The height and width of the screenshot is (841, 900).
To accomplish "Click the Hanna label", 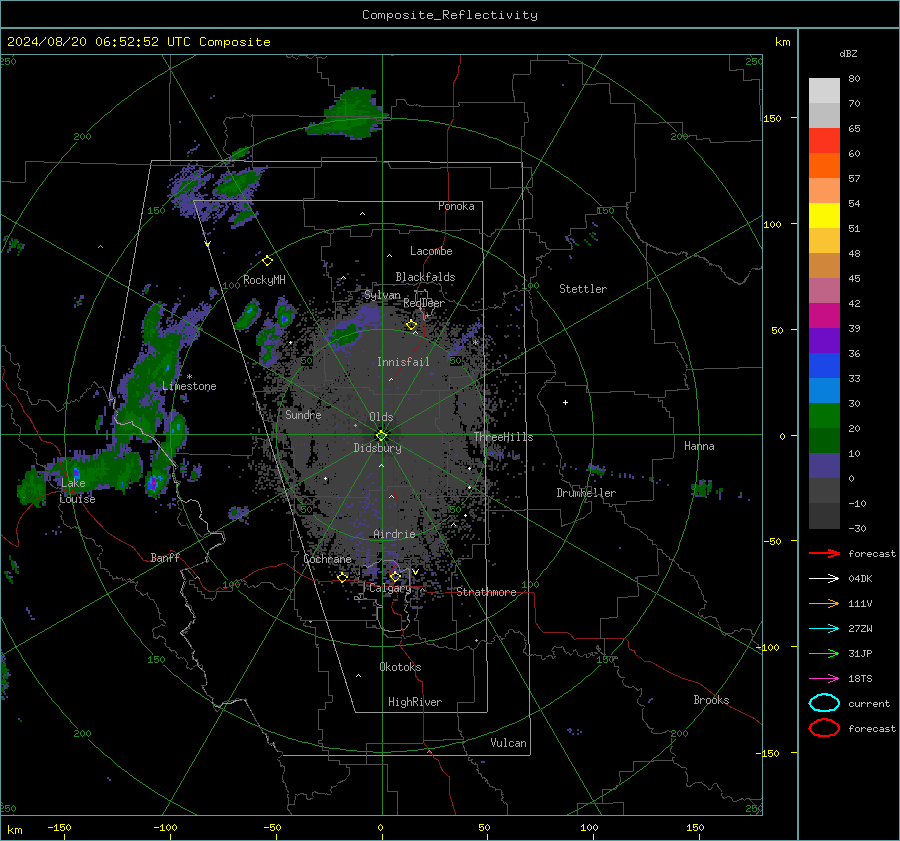I will click(x=699, y=446).
